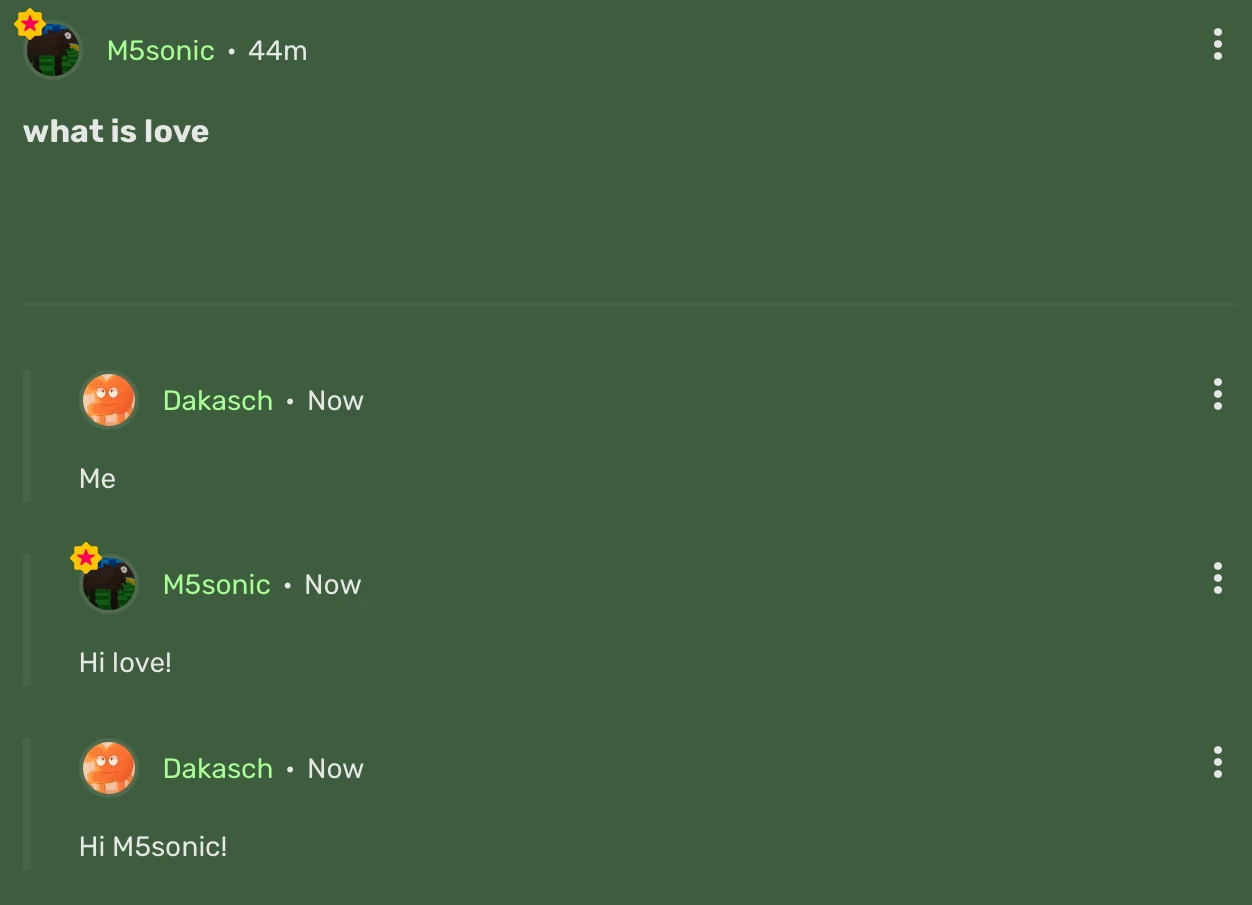1252x905 pixels.
Task: Open the Dakasch username link above the "Me" reply
Action: tap(218, 401)
